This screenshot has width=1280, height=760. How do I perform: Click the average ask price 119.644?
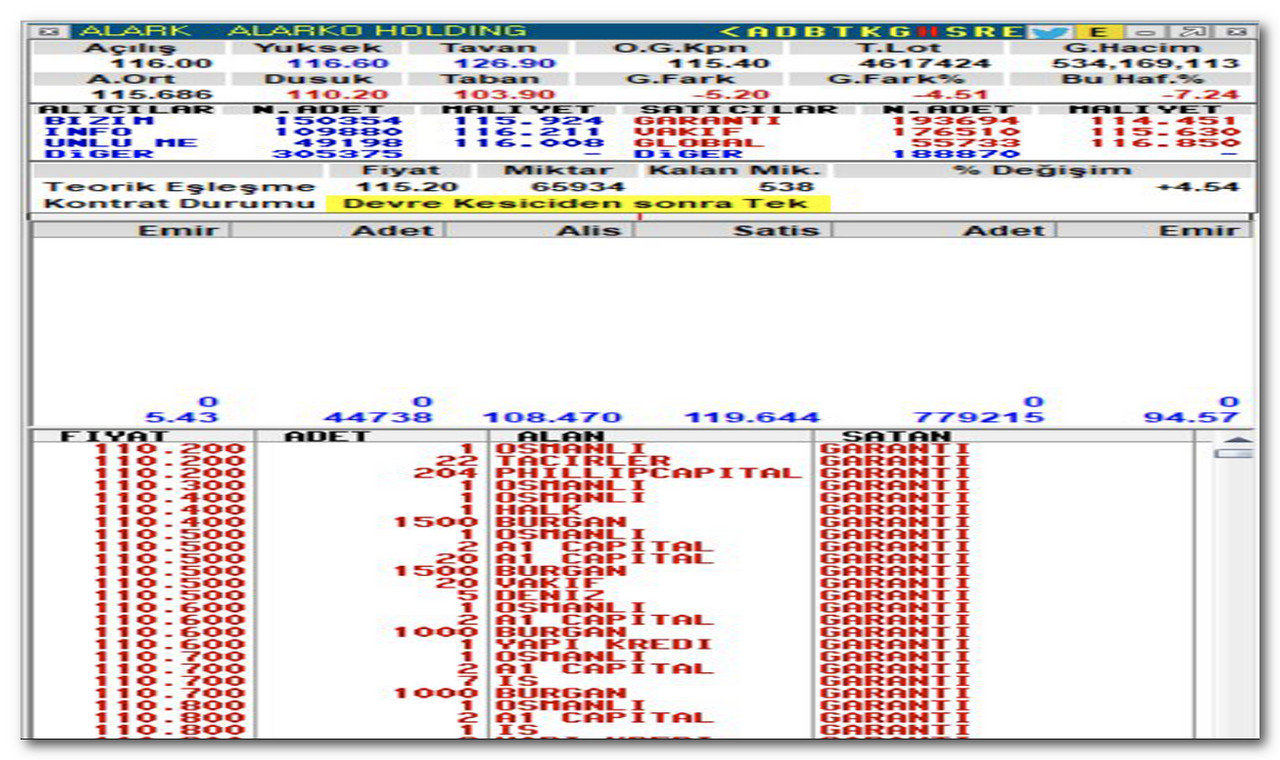pyautogui.click(x=751, y=418)
